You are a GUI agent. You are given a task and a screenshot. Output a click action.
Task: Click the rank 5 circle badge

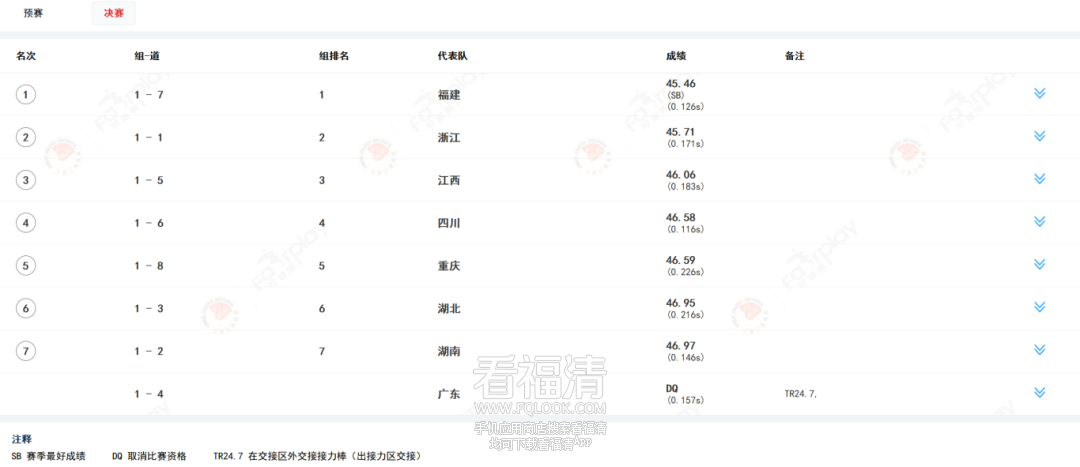click(x=26, y=266)
